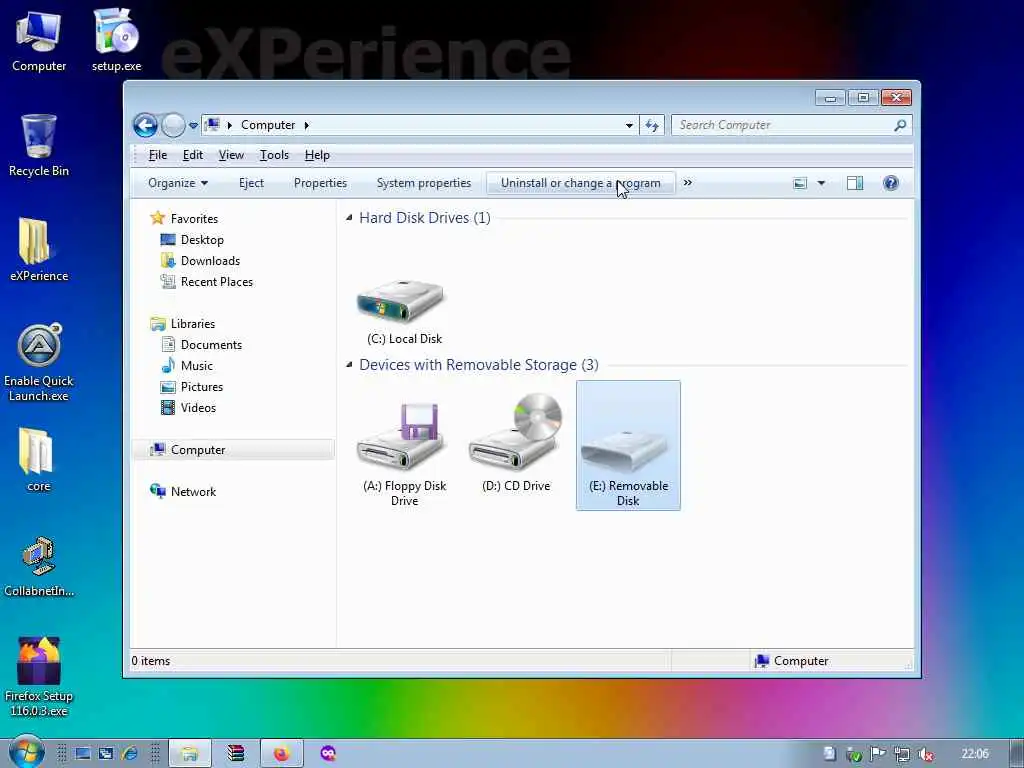The width and height of the screenshot is (1024, 768).
Task: Click the network tray icon
Action: point(902,754)
